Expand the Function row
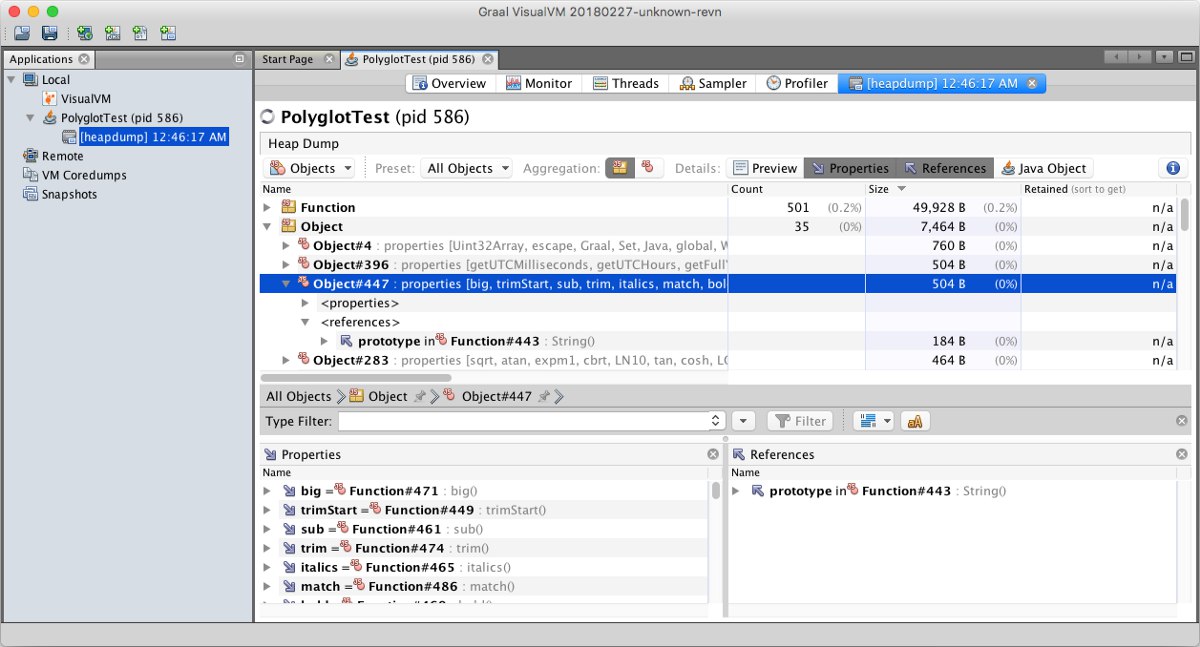Image resolution: width=1200 pixels, height=647 pixels. tap(267, 207)
